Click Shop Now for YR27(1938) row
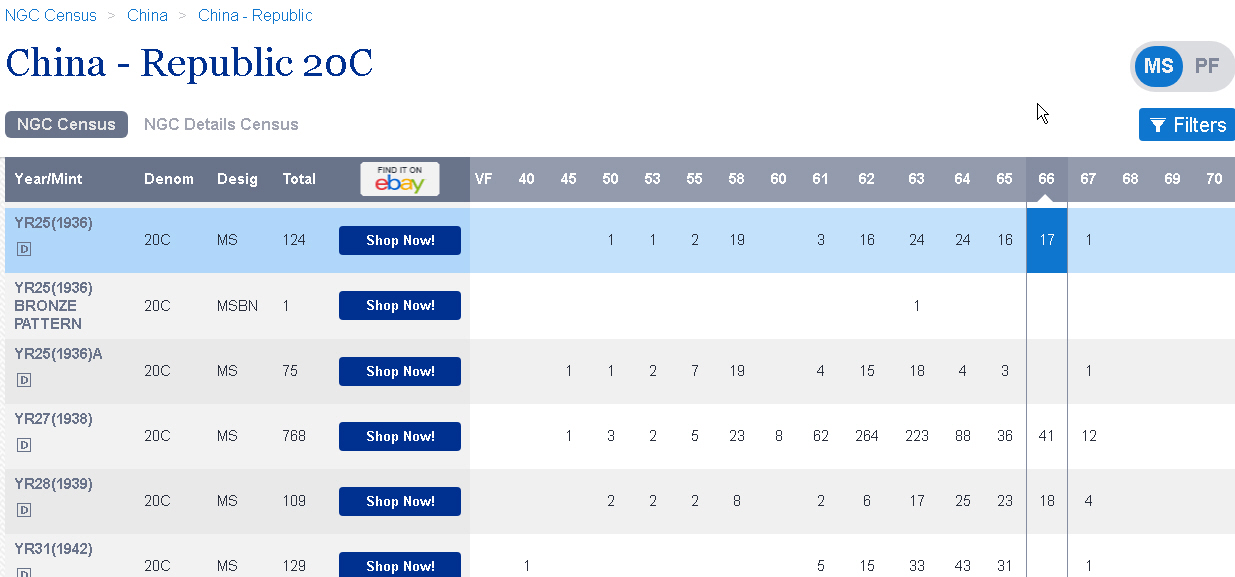The height and width of the screenshot is (577, 1235). 400,436
